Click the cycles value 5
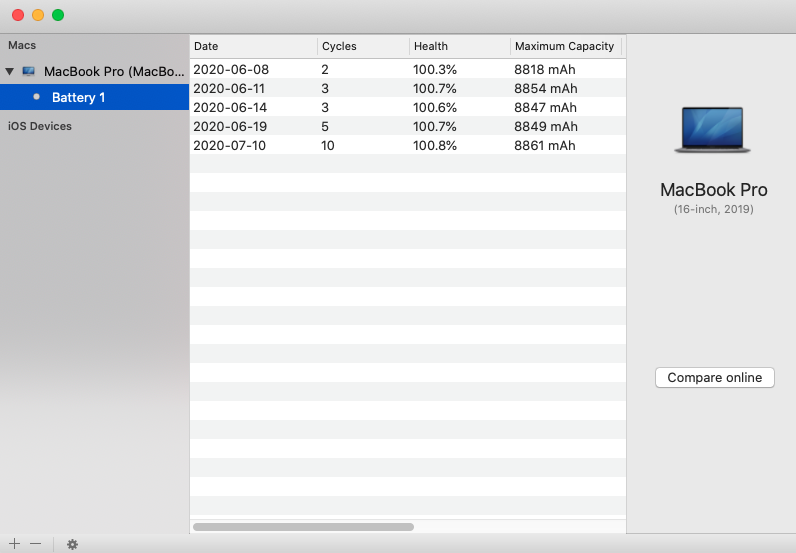This screenshot has width=796, height=553. pyautogui.click(x=325, y=126)
